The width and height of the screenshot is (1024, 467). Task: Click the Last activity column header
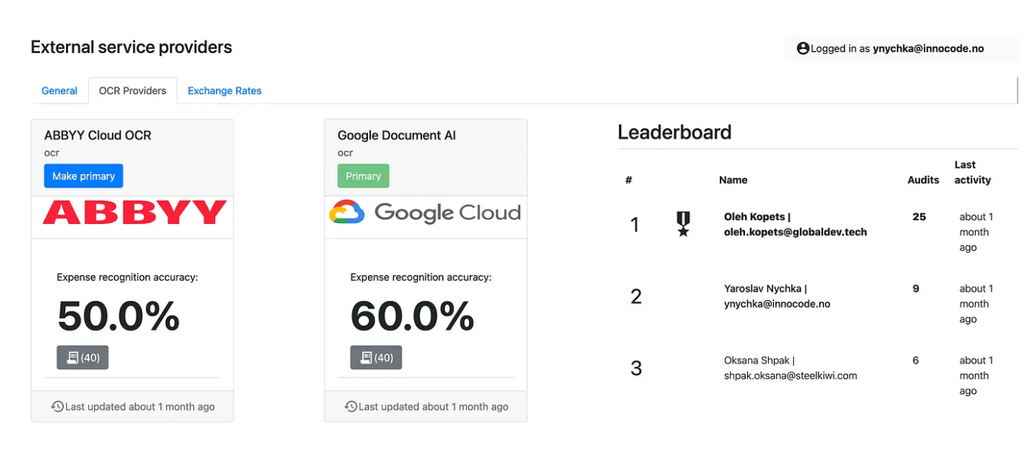pyautogui.click(x=972, y=172)
